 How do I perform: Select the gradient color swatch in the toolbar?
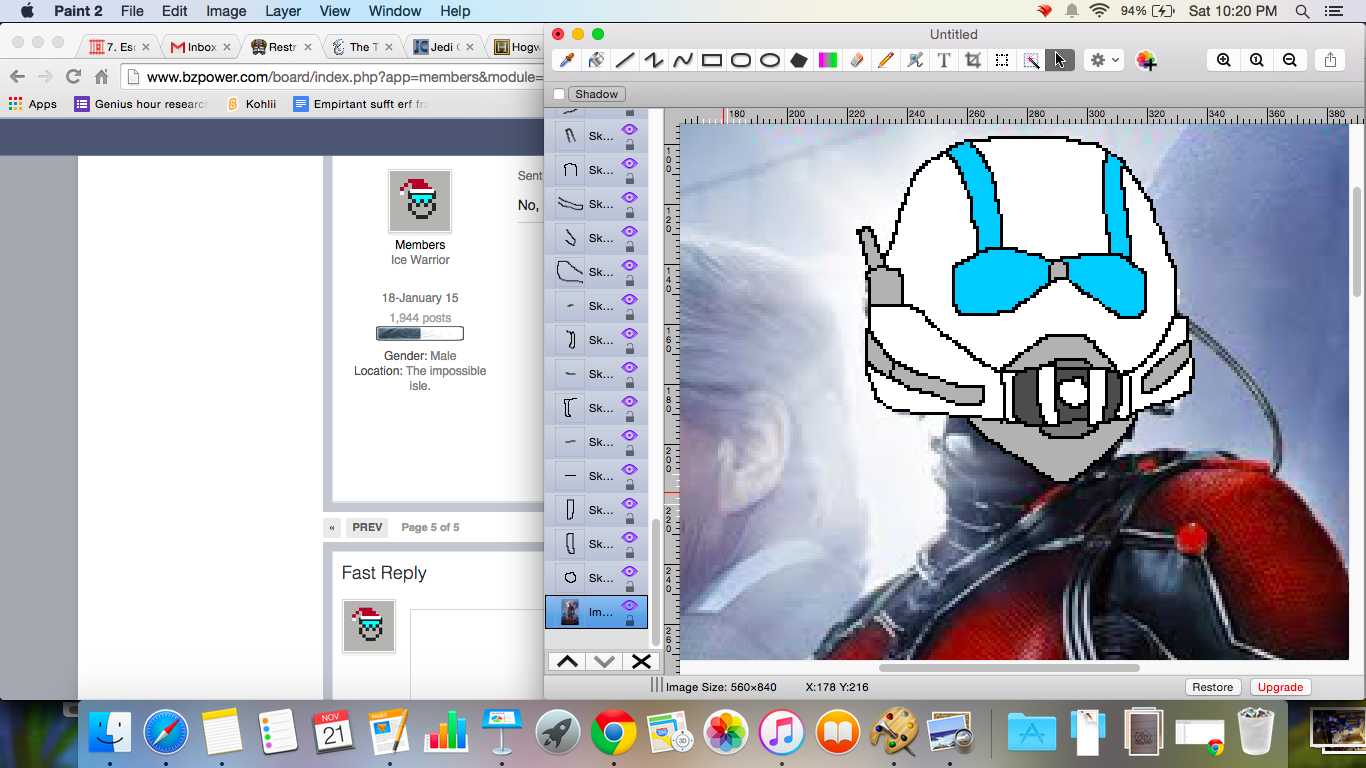[827, 60]
